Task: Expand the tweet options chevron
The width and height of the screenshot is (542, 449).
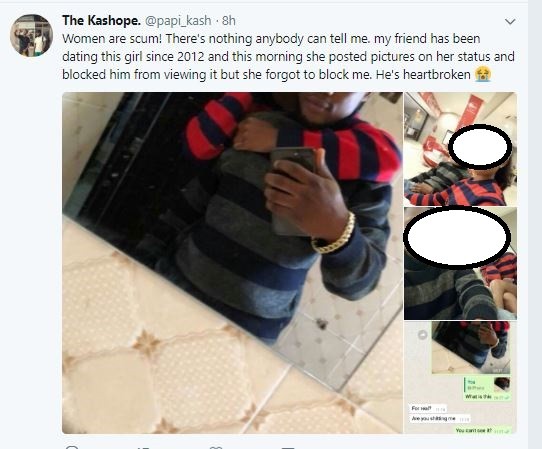Action: pyautogui.click(x=510, y=22)
